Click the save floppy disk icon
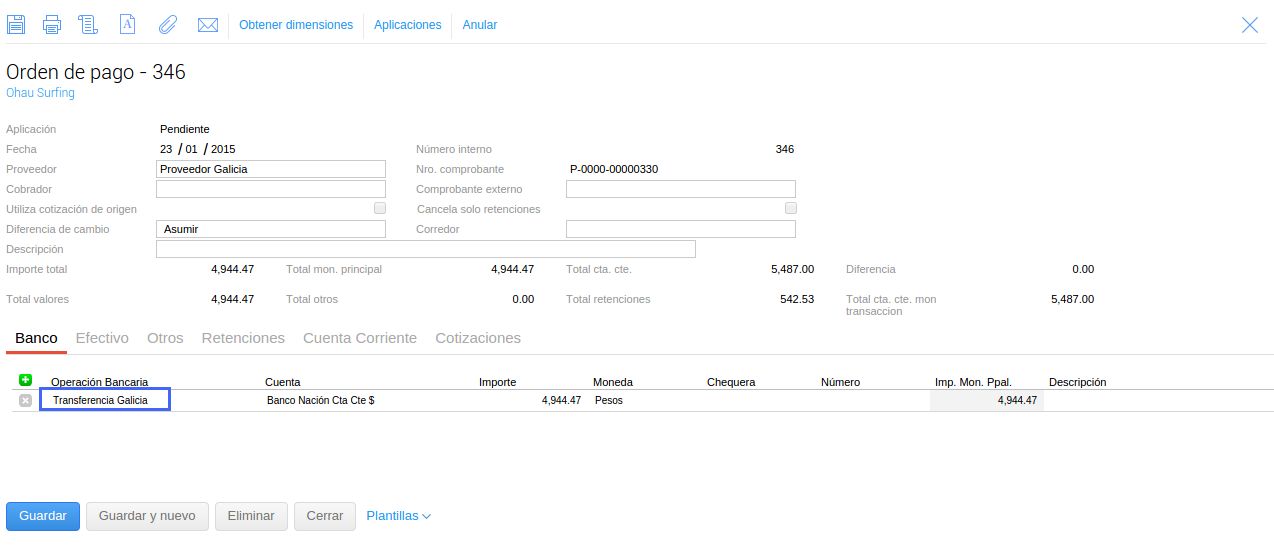This screenshot has width=1274, height=548. click(16, 25)
